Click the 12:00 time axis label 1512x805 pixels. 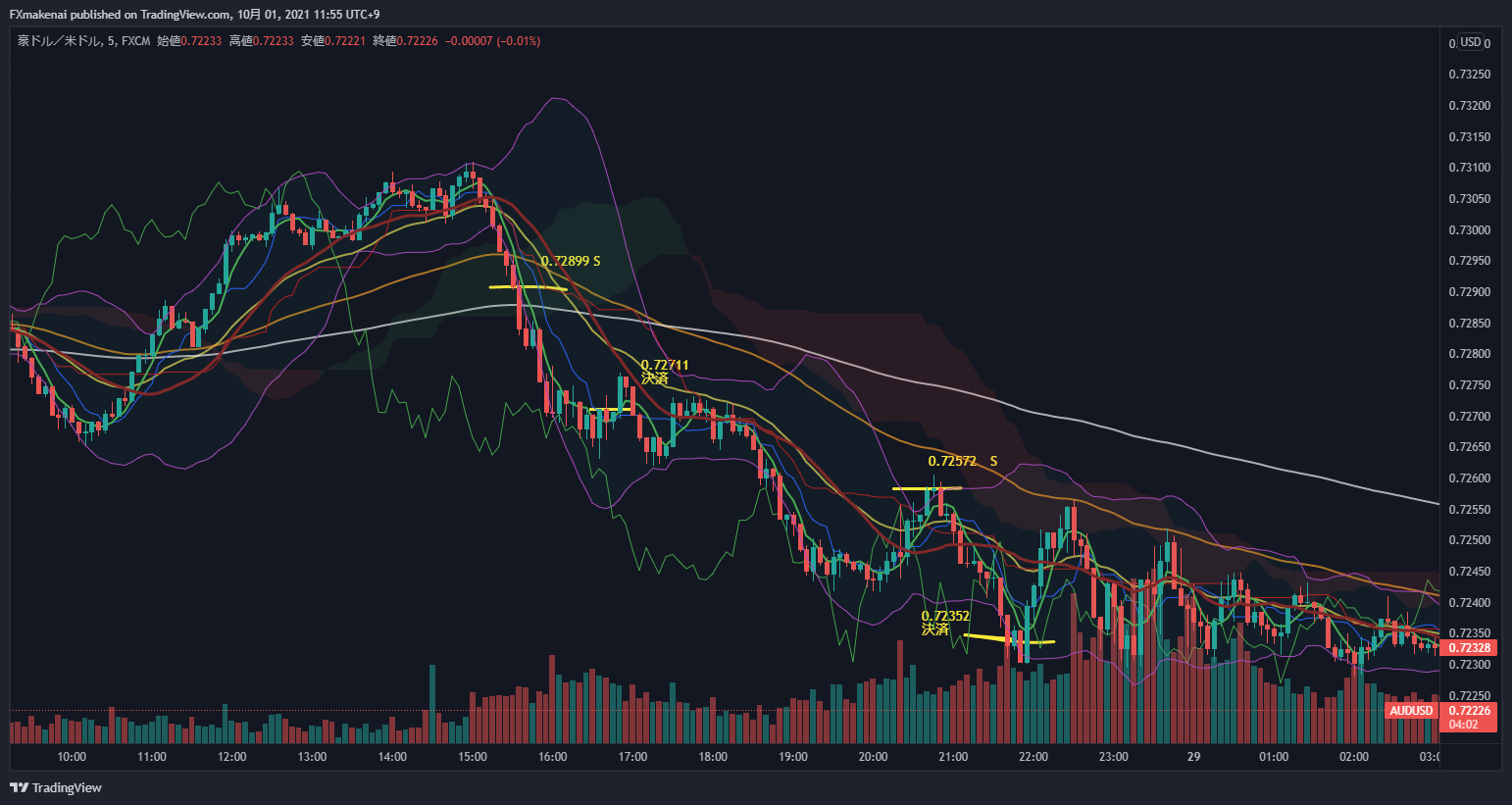(x=232, y=757)
